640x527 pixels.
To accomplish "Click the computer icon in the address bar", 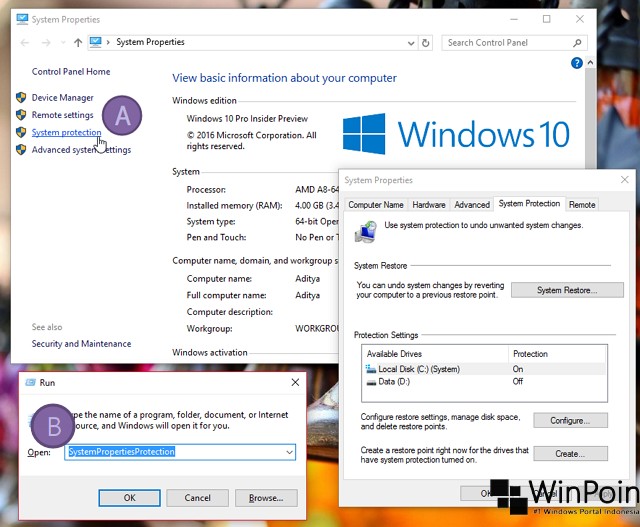I will (x=96, y=42).
